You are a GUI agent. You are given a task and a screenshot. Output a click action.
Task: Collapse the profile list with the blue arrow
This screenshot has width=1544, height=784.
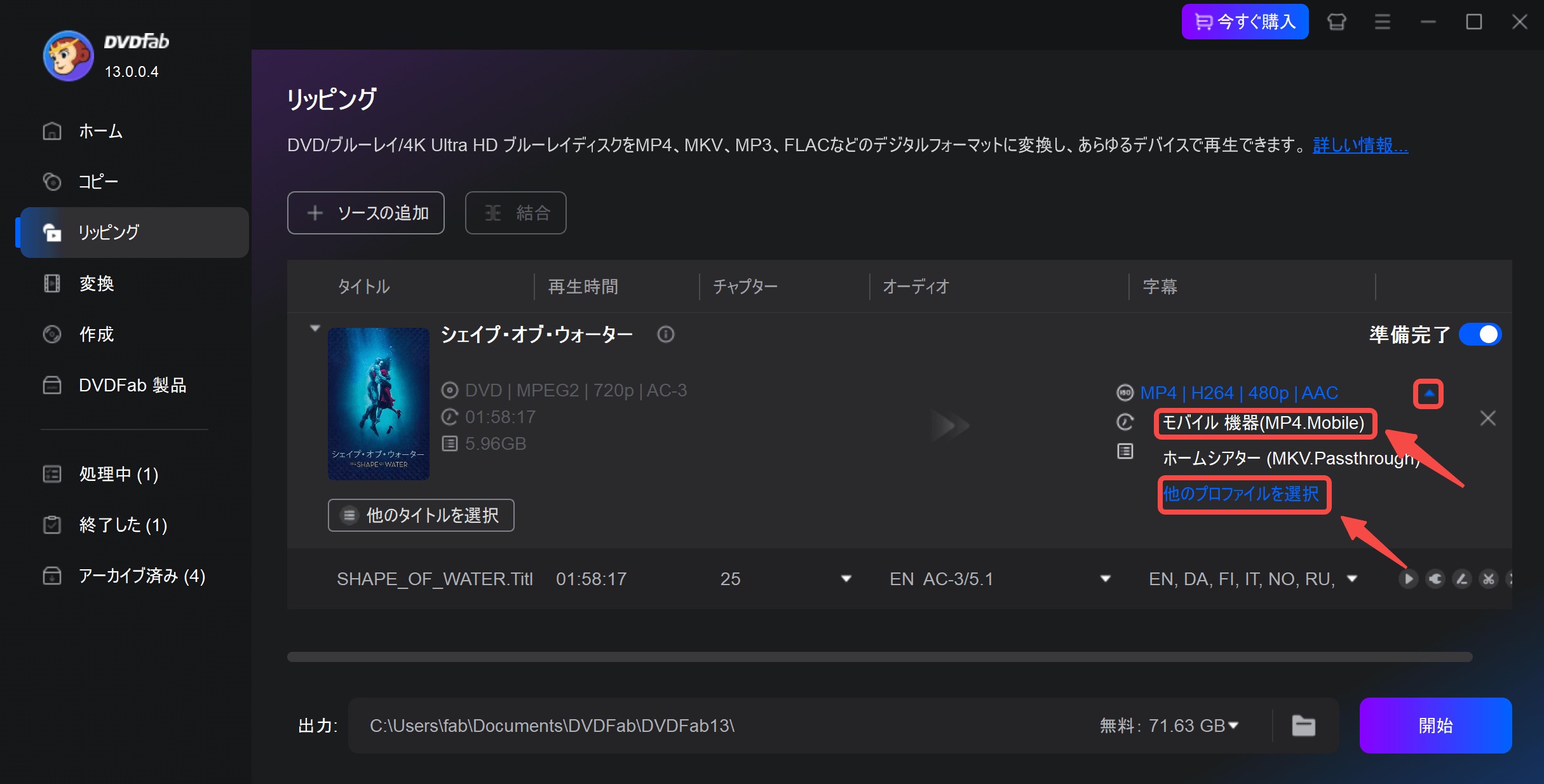[x=1428, y=394]
